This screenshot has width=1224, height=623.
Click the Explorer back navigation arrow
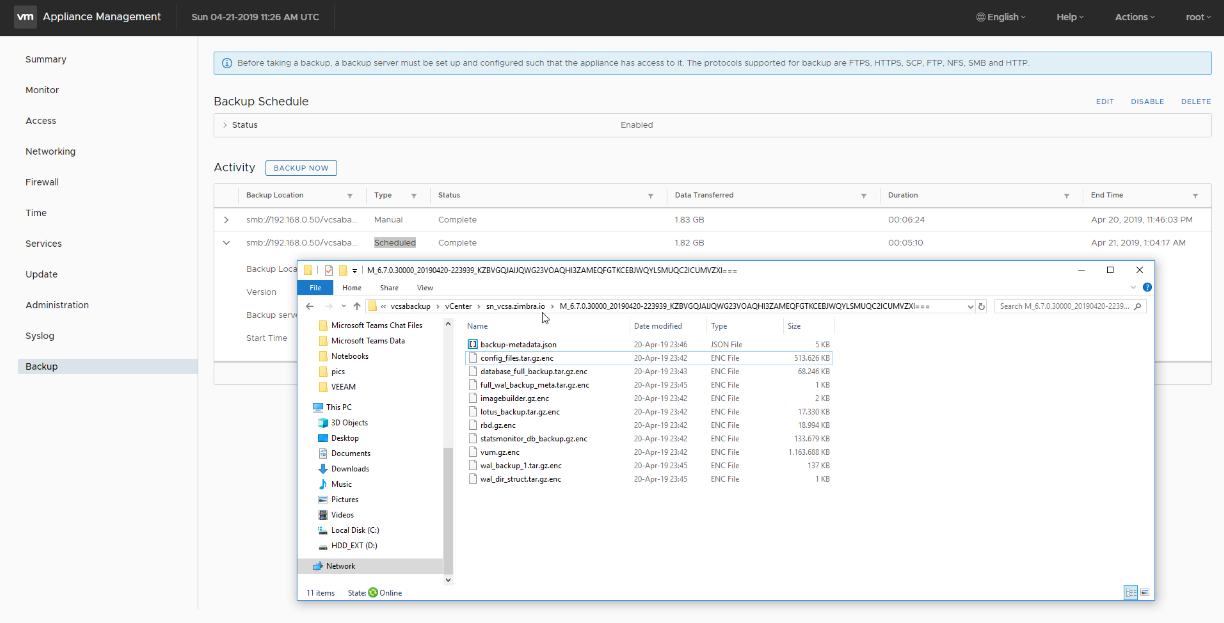click(x=310, y=306)
